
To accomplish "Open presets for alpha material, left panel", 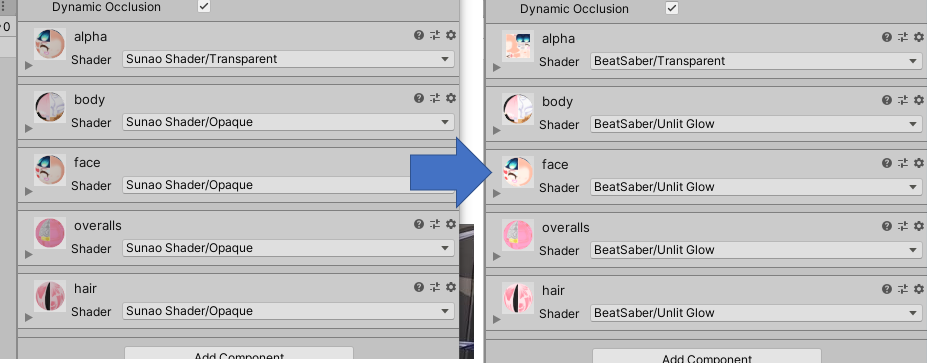I will [x=435, y=35].
